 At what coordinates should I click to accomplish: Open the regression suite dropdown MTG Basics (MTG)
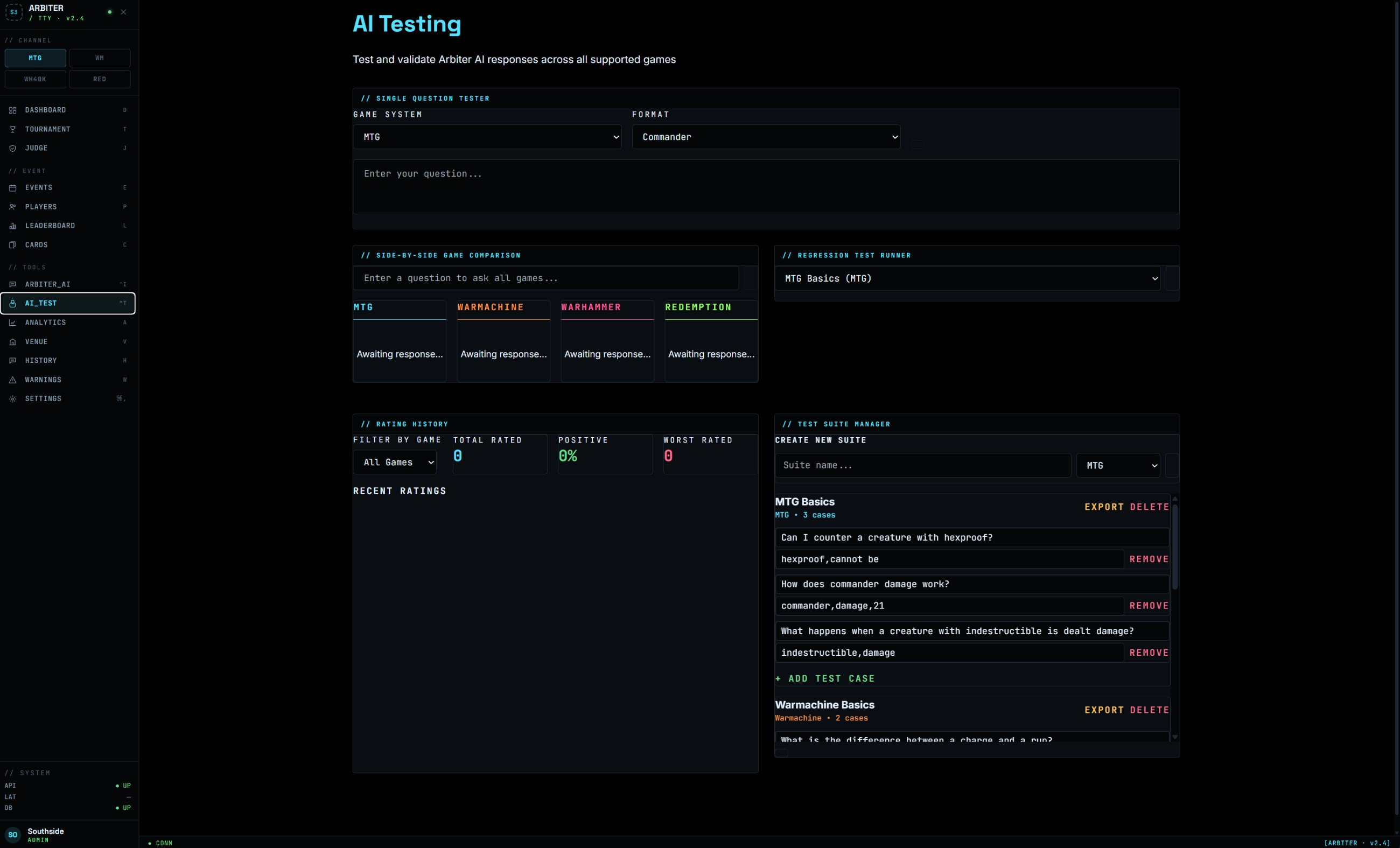pos(968,278)
